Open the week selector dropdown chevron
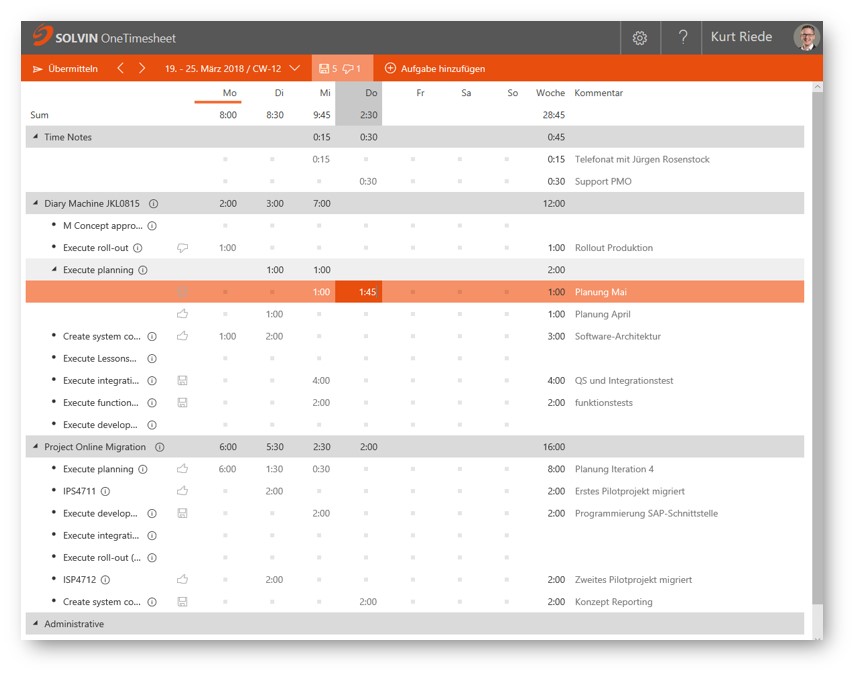This screenshot has width=857, height=675. point(295,68)
